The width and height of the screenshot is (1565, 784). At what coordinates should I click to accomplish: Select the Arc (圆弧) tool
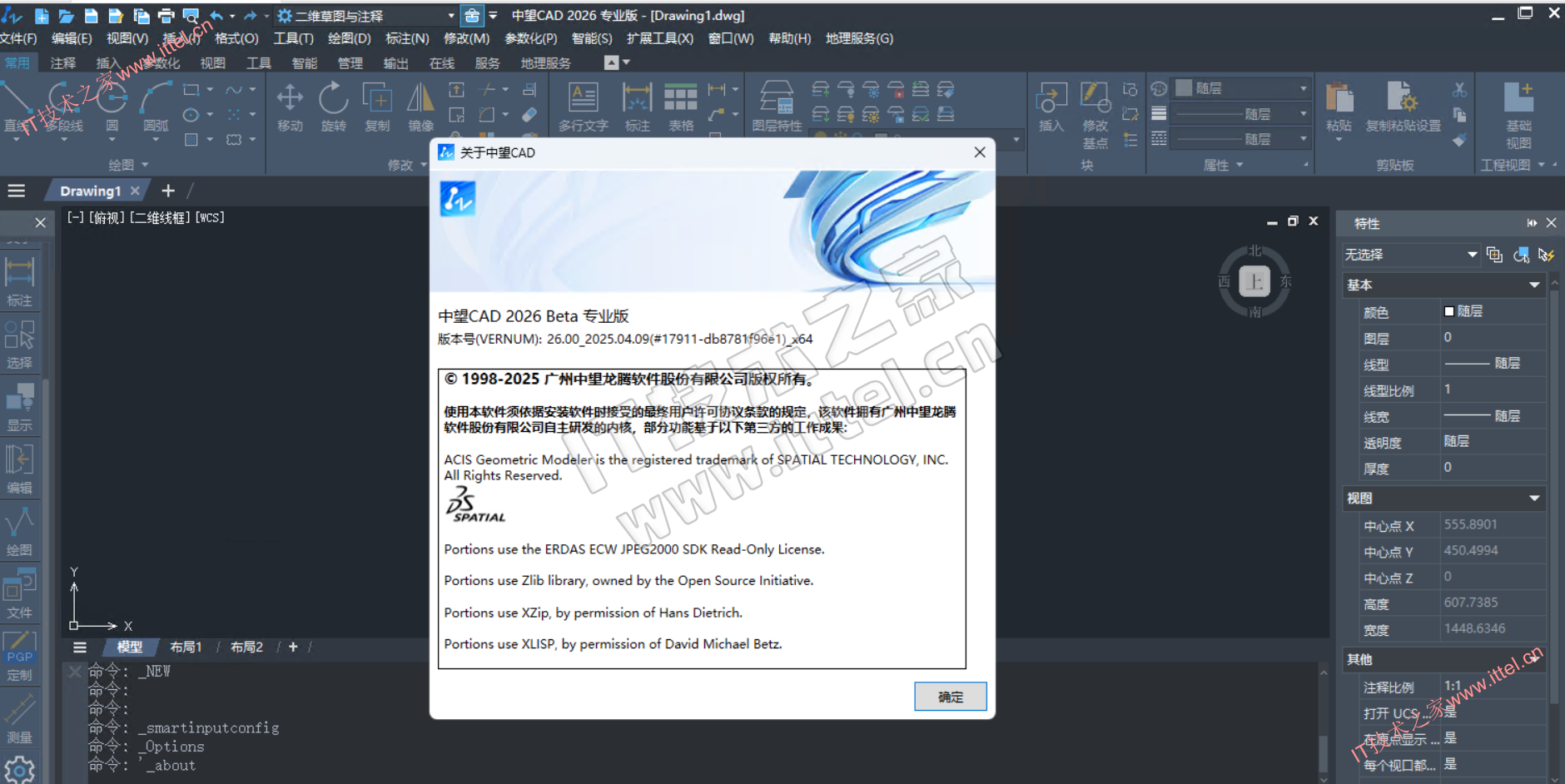click(156, 108)
